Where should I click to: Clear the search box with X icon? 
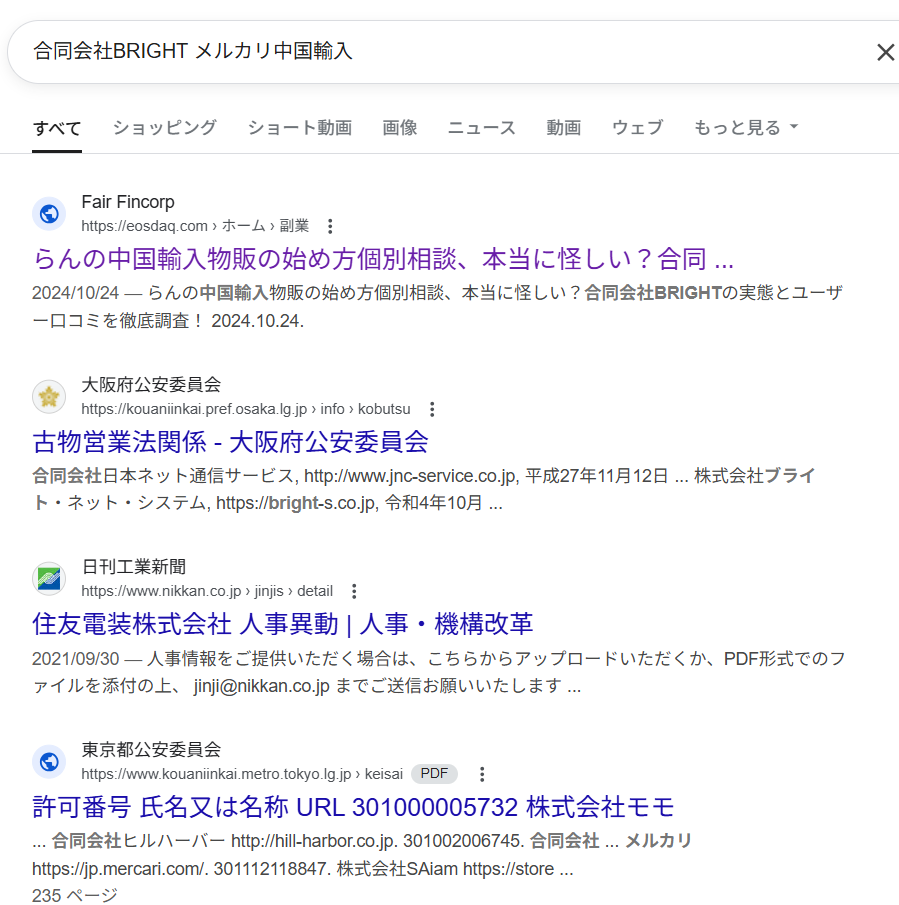click(885, 52)
